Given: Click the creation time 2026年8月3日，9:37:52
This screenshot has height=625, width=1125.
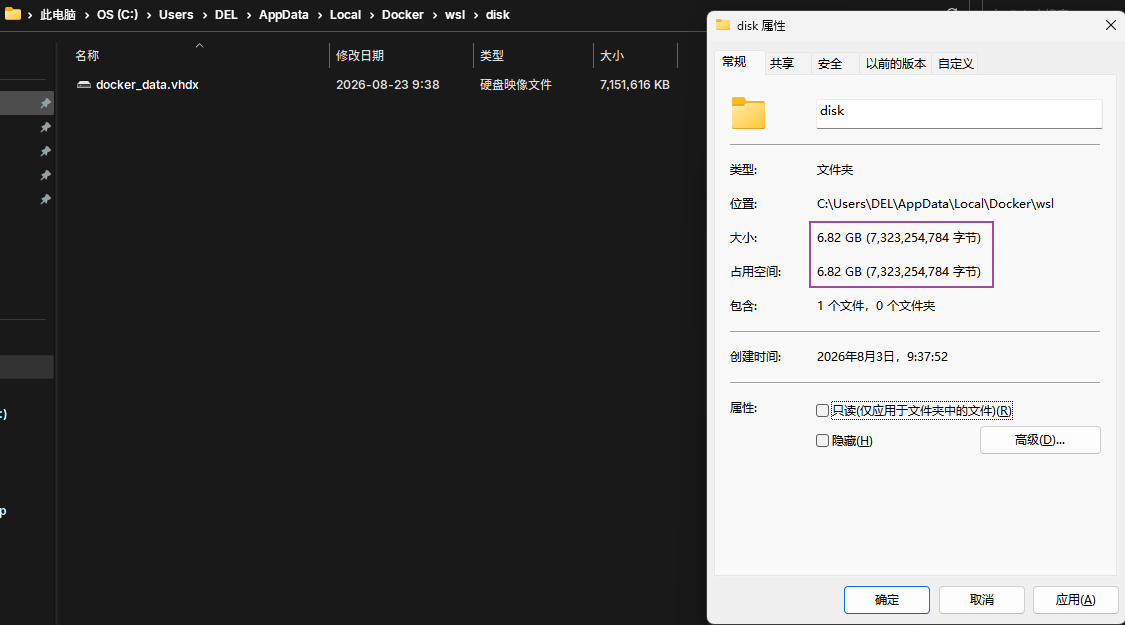Looking at the screenshot, I should (882, 357).
